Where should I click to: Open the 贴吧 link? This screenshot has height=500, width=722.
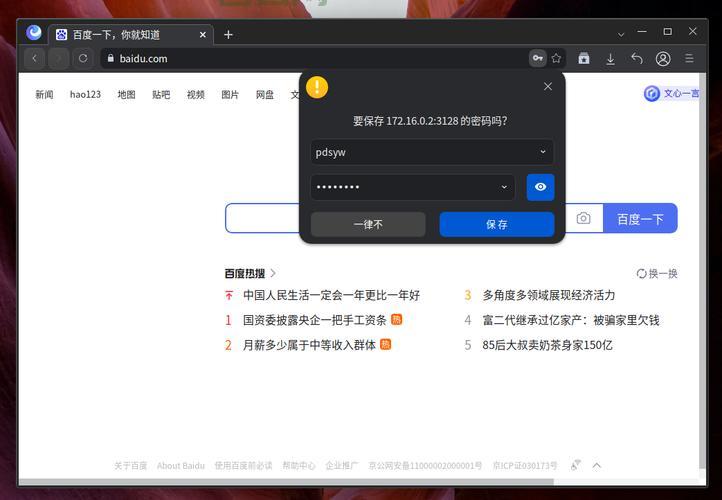click(161, 94)
